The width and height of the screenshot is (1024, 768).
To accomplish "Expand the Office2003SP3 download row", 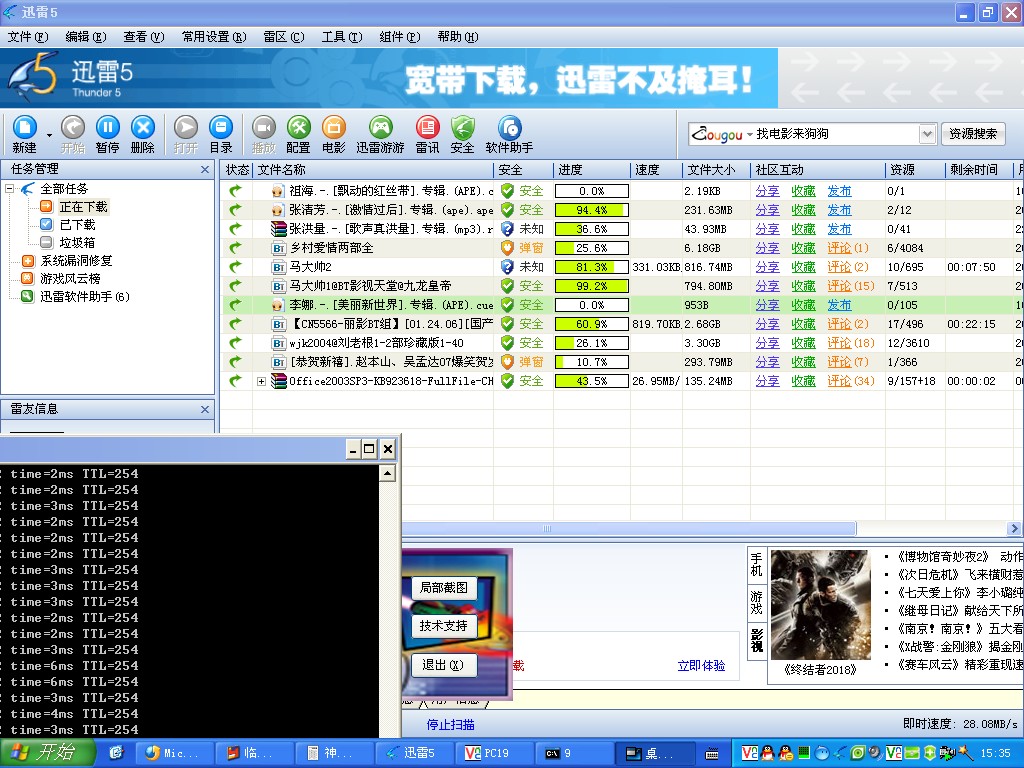I will pyautogui.click(x=262, y=381).
